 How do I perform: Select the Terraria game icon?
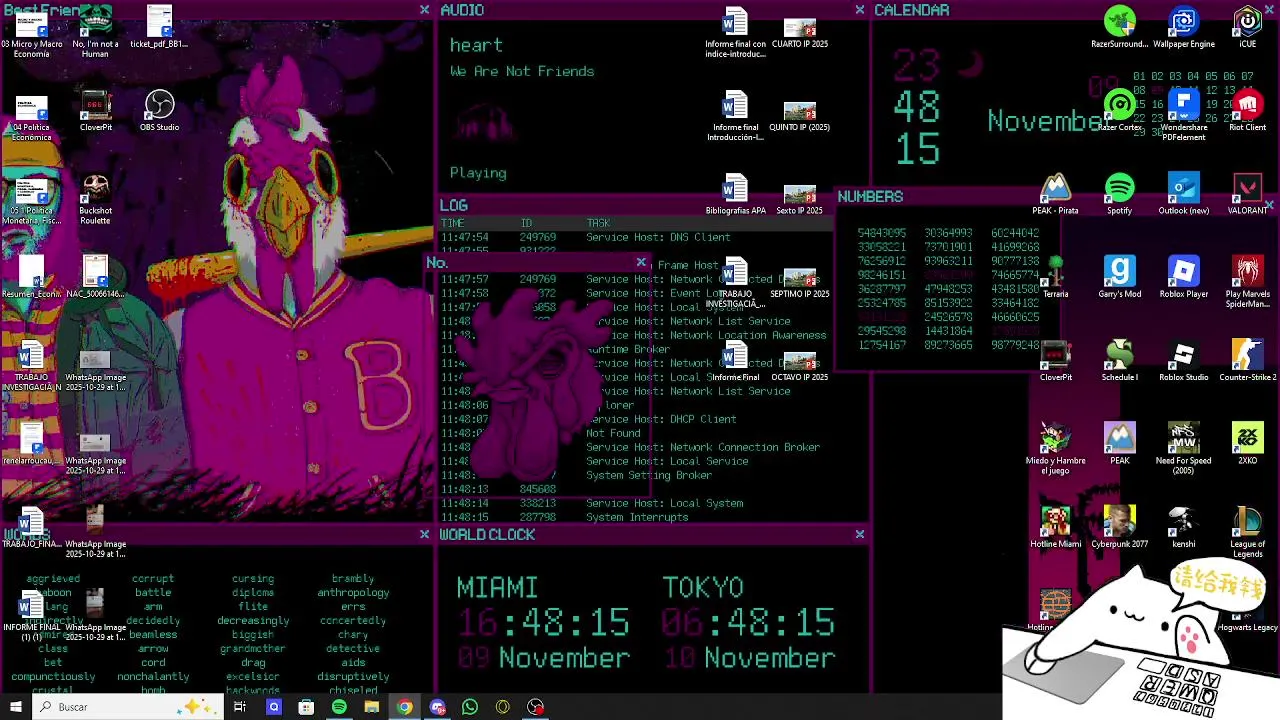pyautogui.click(x=1055, y=277)
